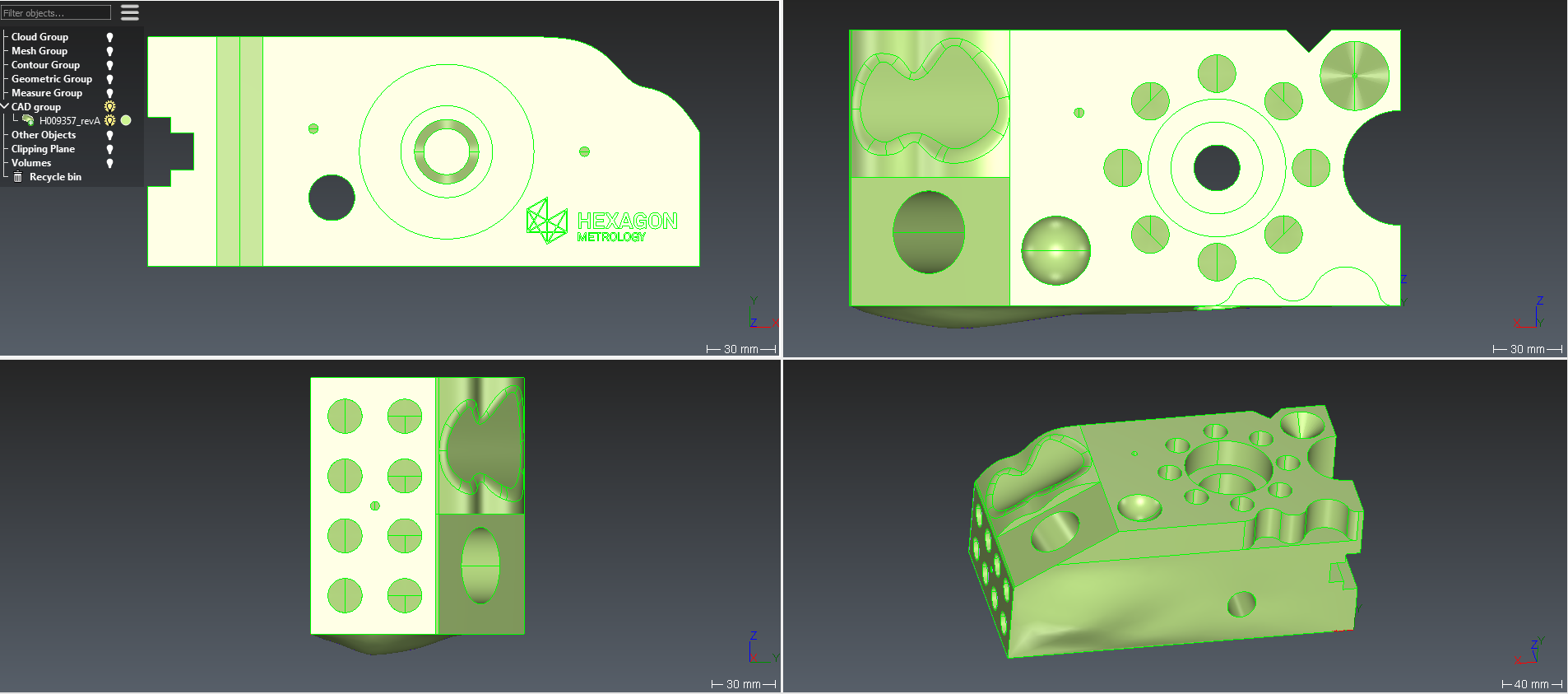Toggle visibility bulb for Clipping Plane
This screenshot has width=1568, height=694.
[109, 149]
